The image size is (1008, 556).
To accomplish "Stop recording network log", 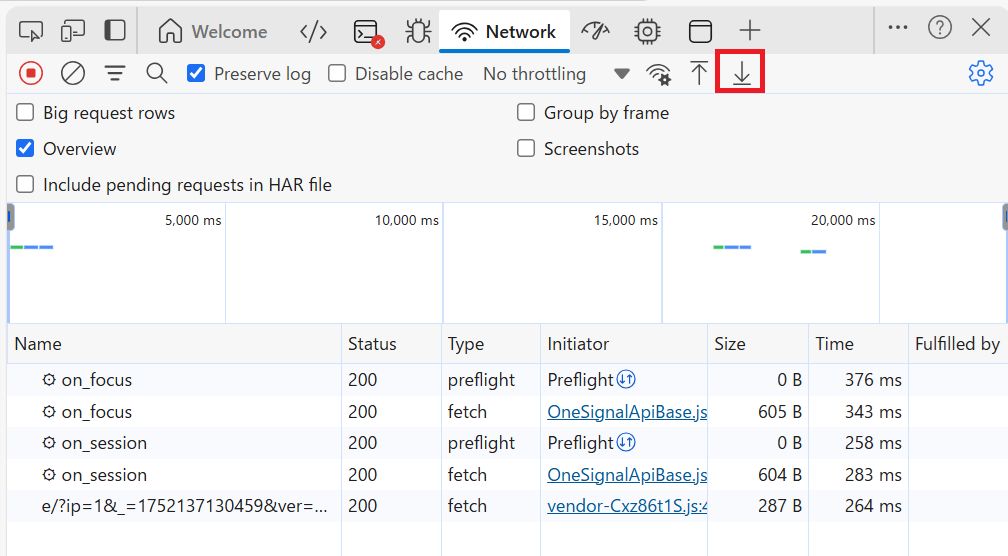I will [x=31, y=73].
